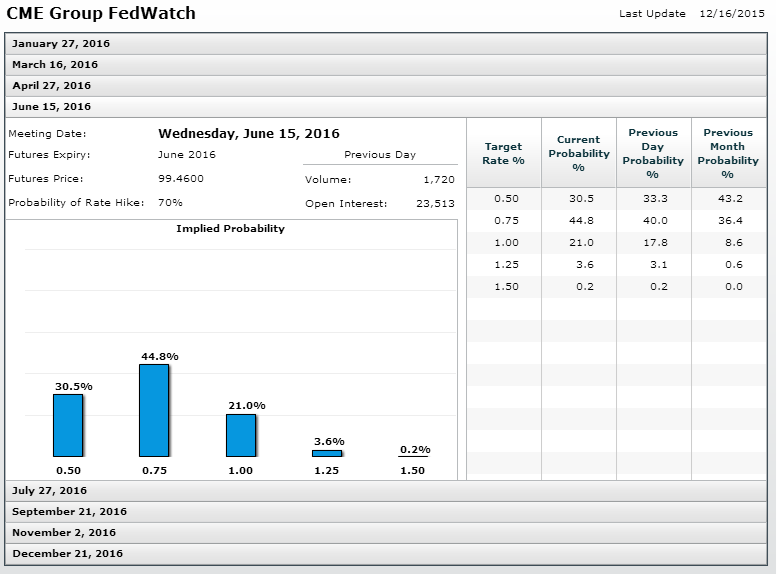Click the 30.5% bar for 0.50 rate
The image size is (784, 579).
[x=68, y=425]
